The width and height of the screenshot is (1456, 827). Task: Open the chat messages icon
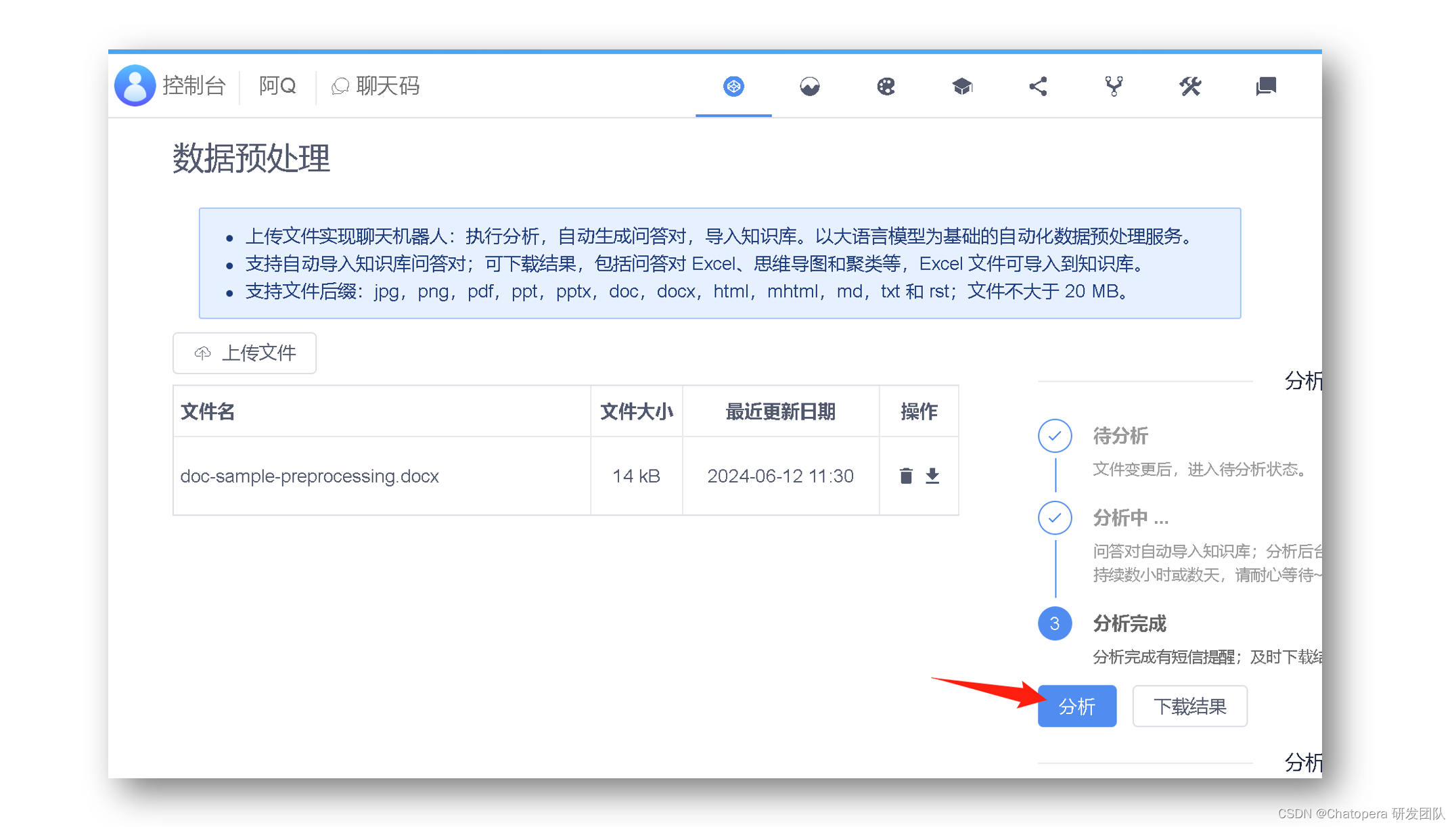(1266, 86)
